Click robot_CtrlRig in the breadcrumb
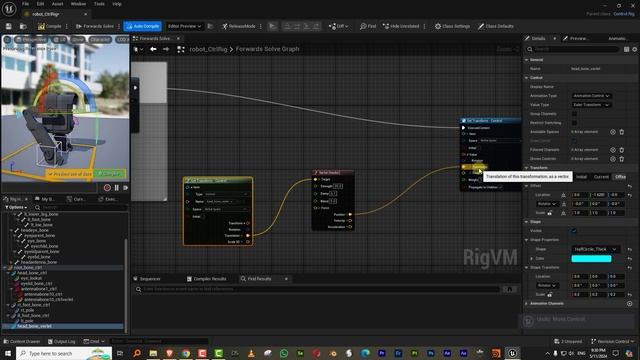 [x=208, y=49]
